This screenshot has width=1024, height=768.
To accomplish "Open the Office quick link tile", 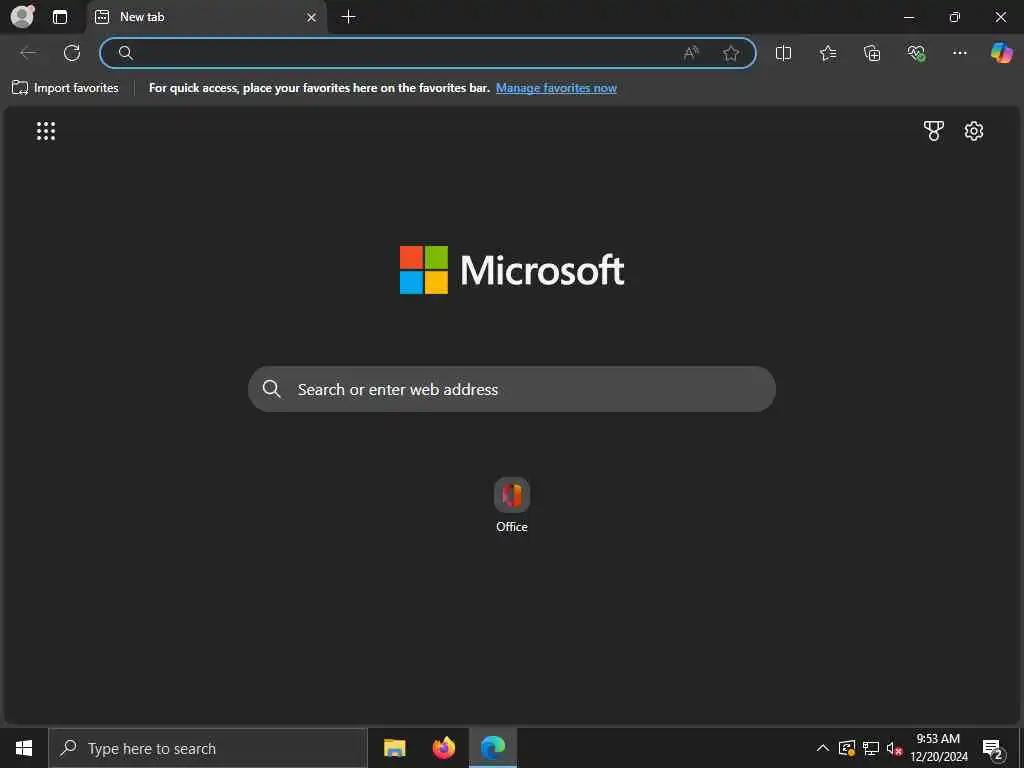I will pos(511,505).
